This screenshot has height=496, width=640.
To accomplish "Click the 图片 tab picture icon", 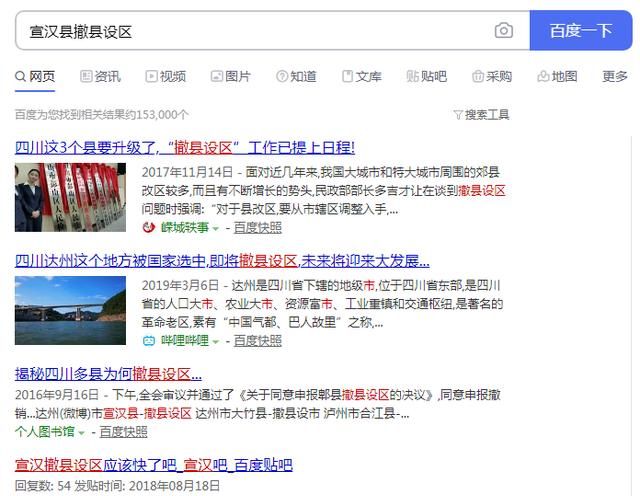I will click(x=216, y=76).
